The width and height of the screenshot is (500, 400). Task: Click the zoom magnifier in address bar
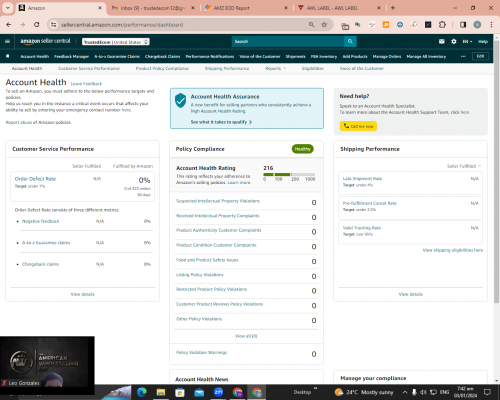(311, 25)
